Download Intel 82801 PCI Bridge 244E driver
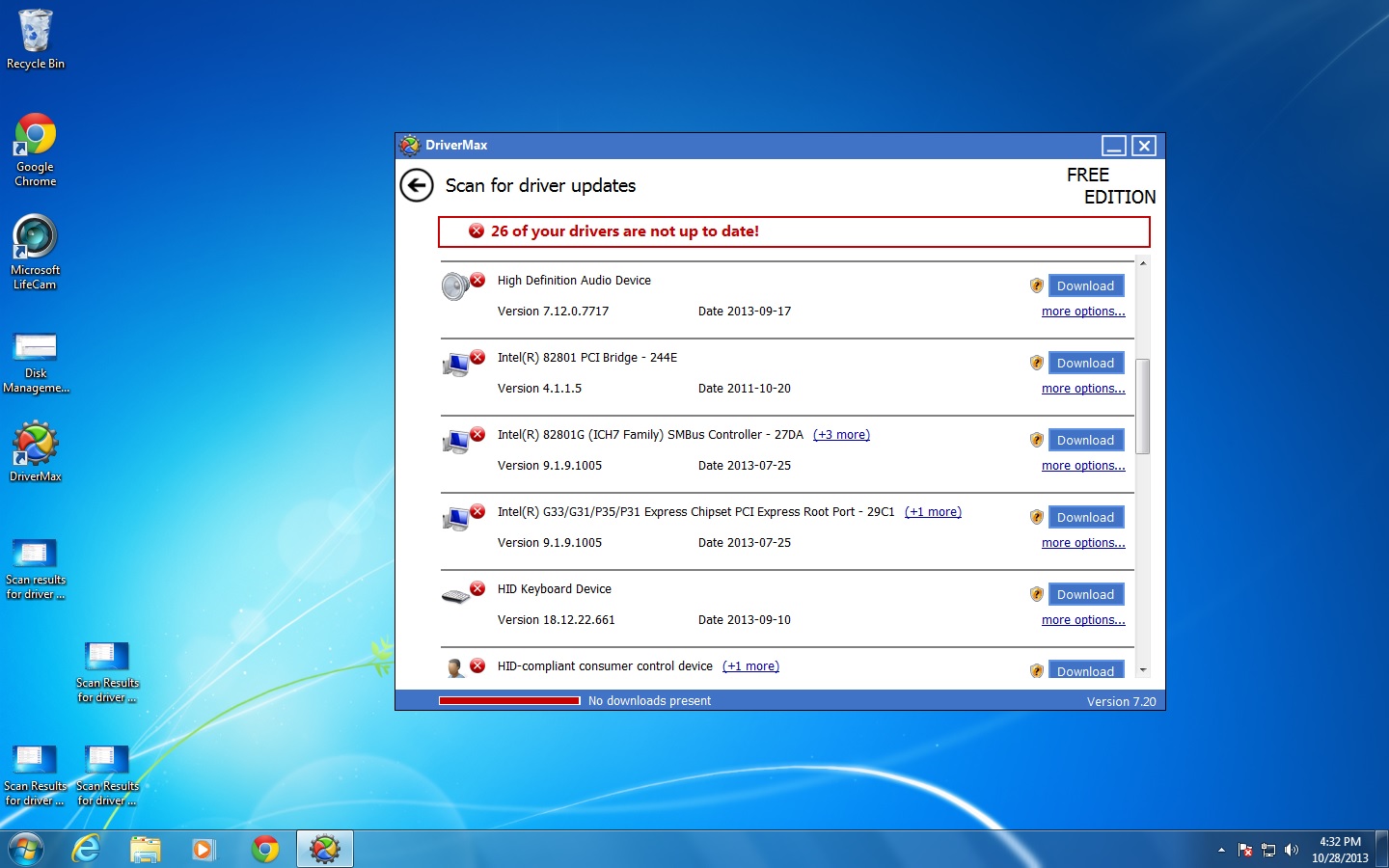Viewport: 1389px width, 868px height. pyautogui.click(x=1086, y=363)
